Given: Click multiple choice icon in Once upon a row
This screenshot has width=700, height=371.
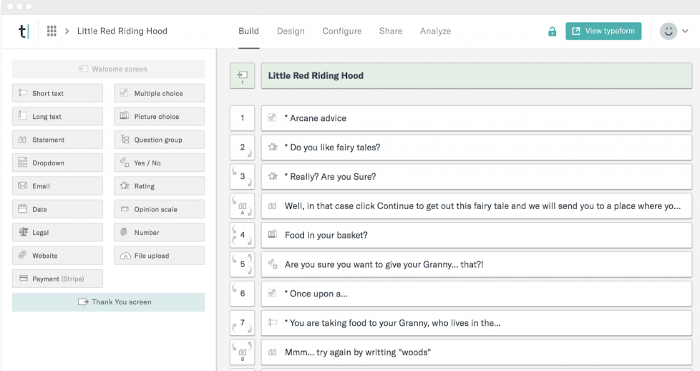Looking at the screenshot, I should coord(272,293).
